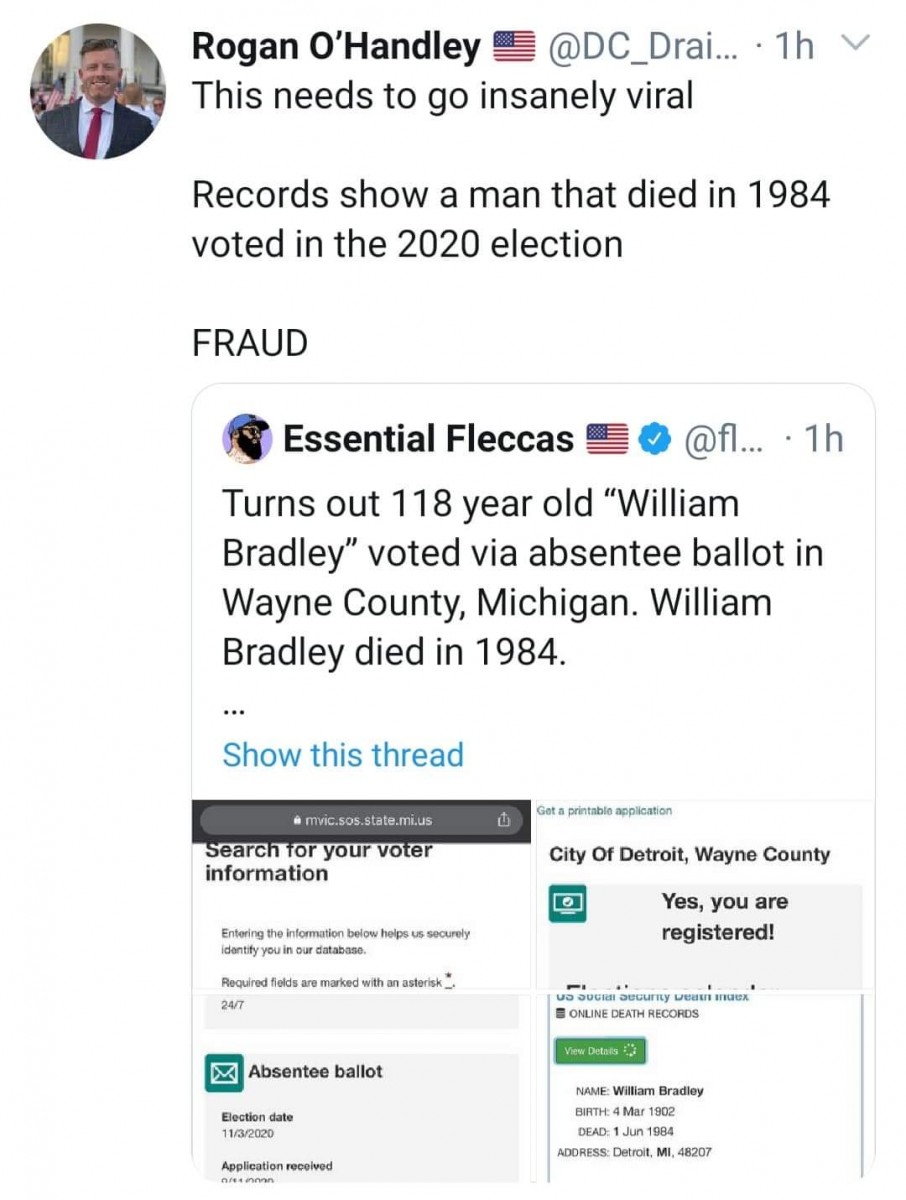Select the Absentee ballot envelope icon
906x1200 pixels.
(224, 1071)
